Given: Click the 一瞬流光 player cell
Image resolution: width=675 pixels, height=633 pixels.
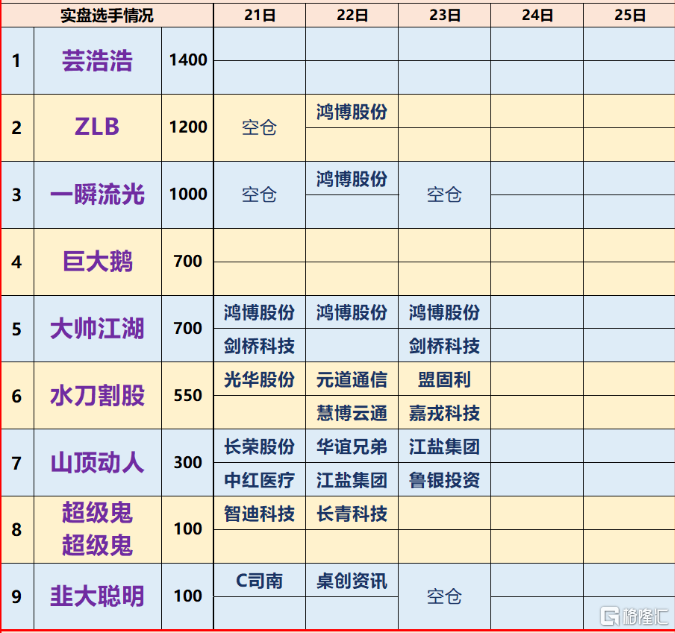Looking at the screenshot, I should (x=97, y=194).
